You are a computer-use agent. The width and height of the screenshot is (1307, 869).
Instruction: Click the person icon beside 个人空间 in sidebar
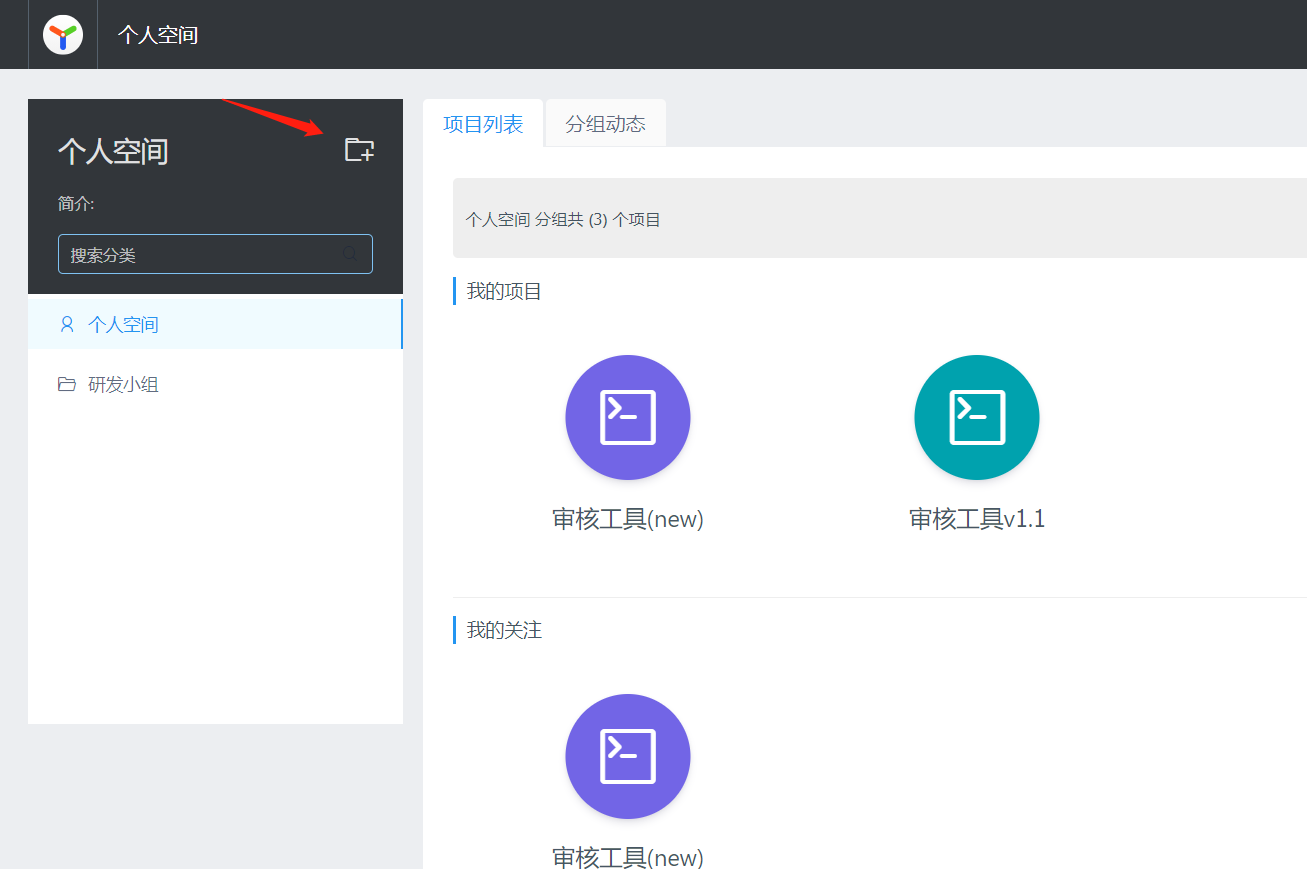[66, 323]
